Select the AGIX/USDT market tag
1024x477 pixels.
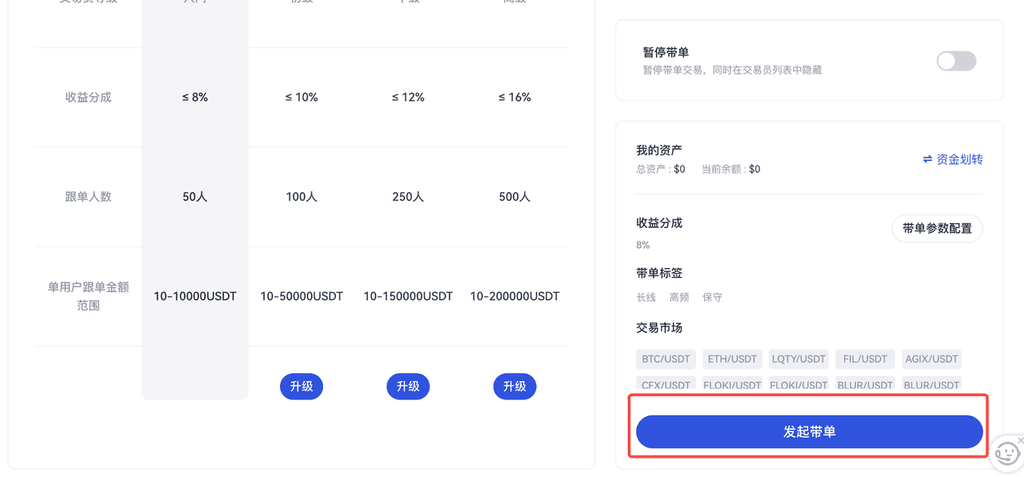931,359
